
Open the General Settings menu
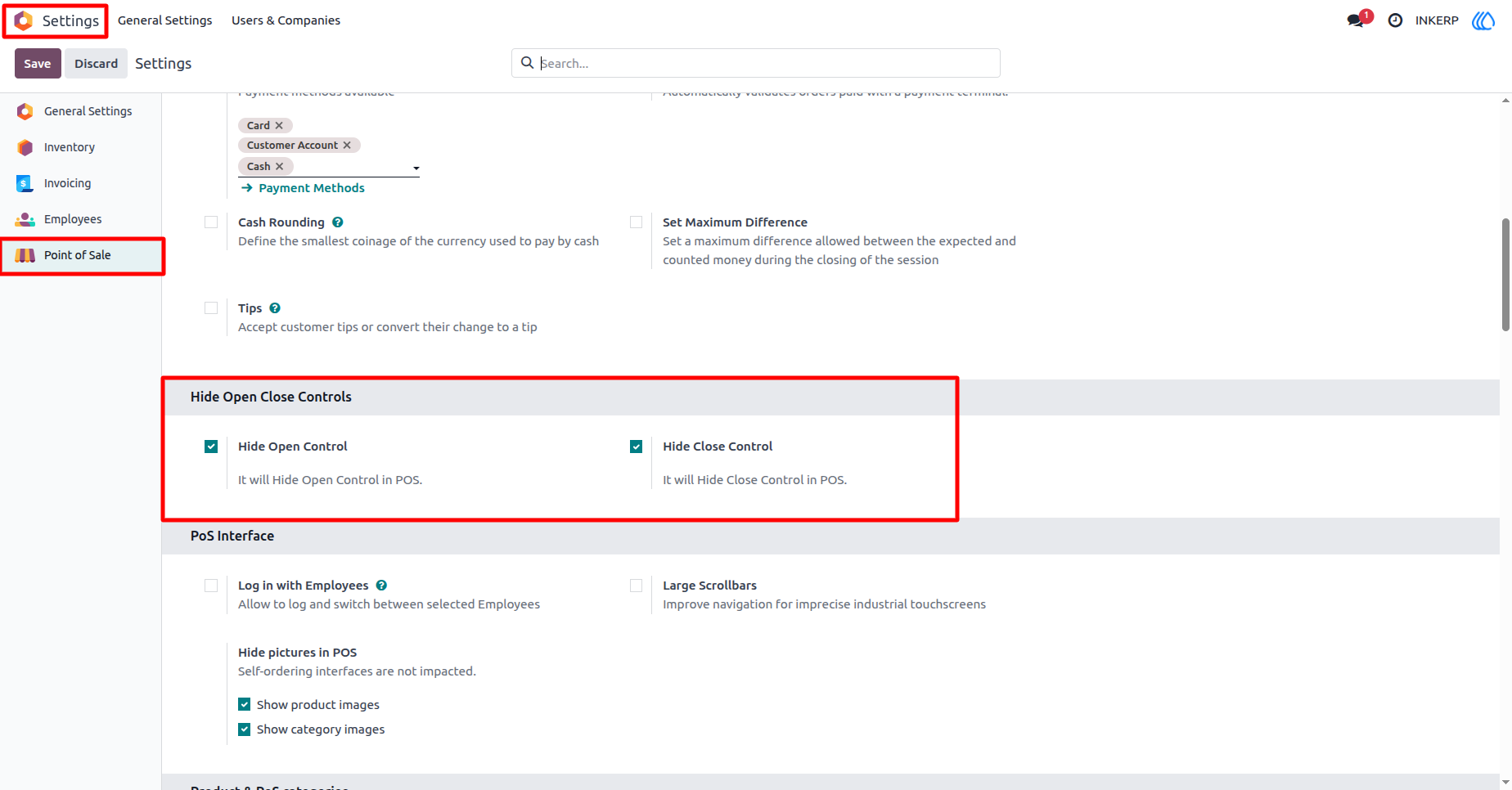(165, 20)
